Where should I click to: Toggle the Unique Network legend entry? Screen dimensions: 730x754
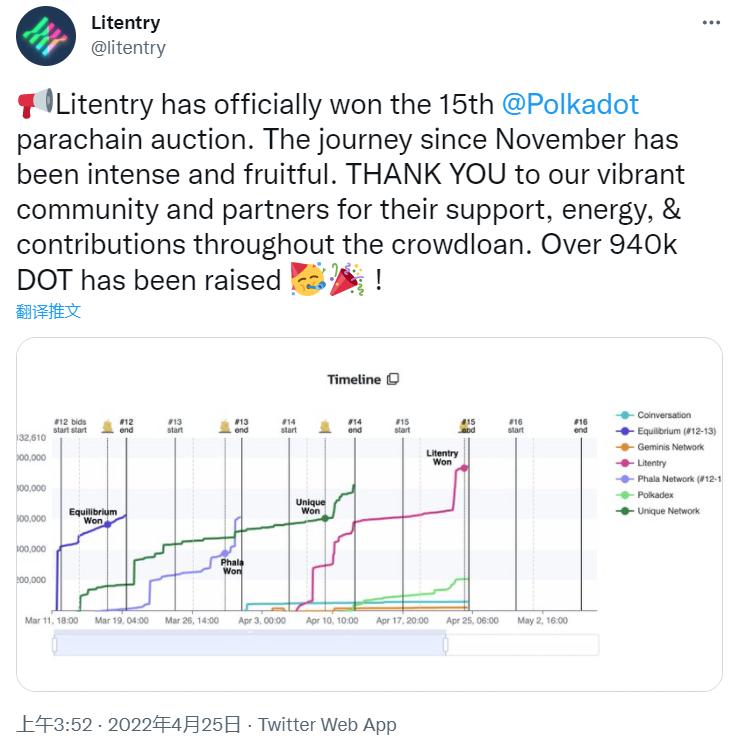tap(668, 512)
